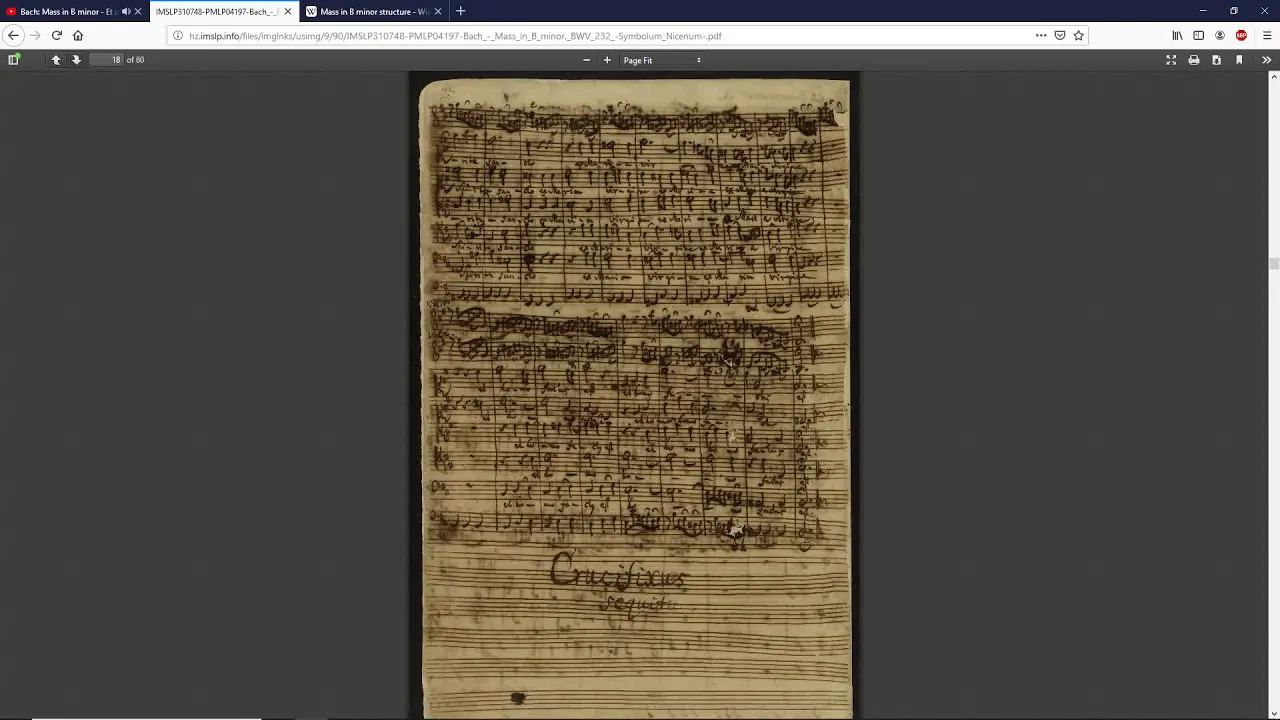The image size is (1280, 720).
Task: Open a new browser tab
Action: pos(460,11)
